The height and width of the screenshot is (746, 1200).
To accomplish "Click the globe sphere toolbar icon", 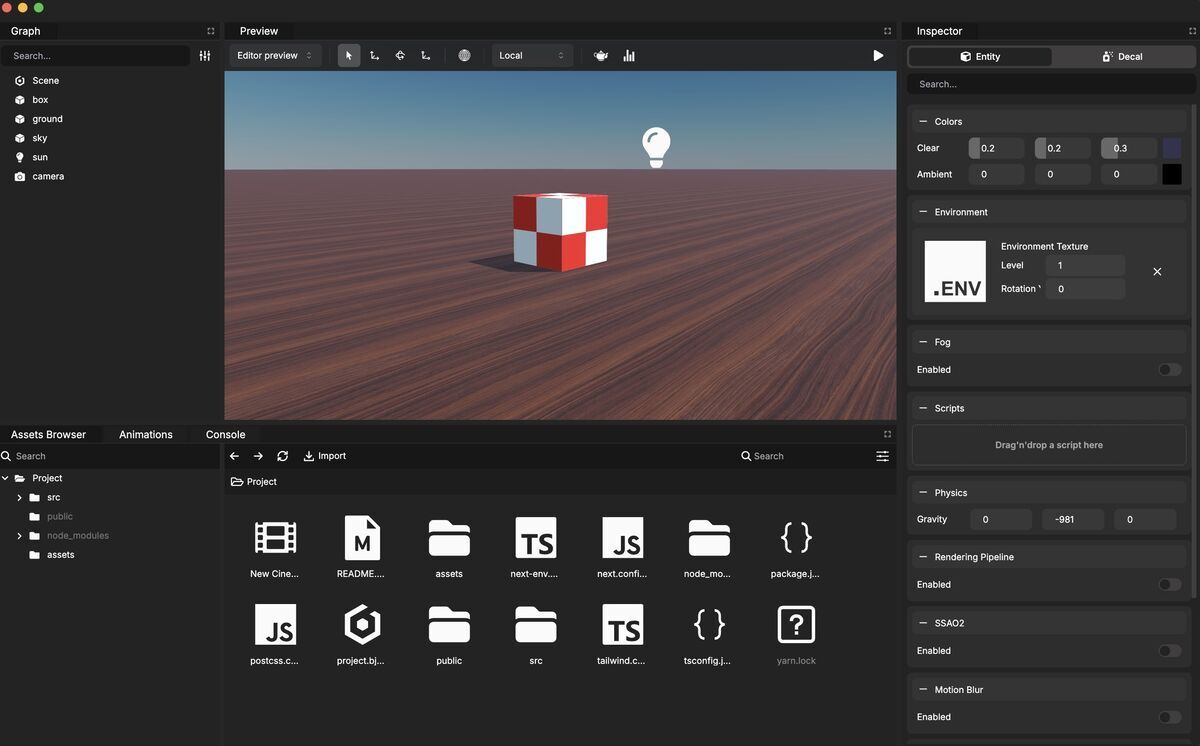I will pos(464,56).
